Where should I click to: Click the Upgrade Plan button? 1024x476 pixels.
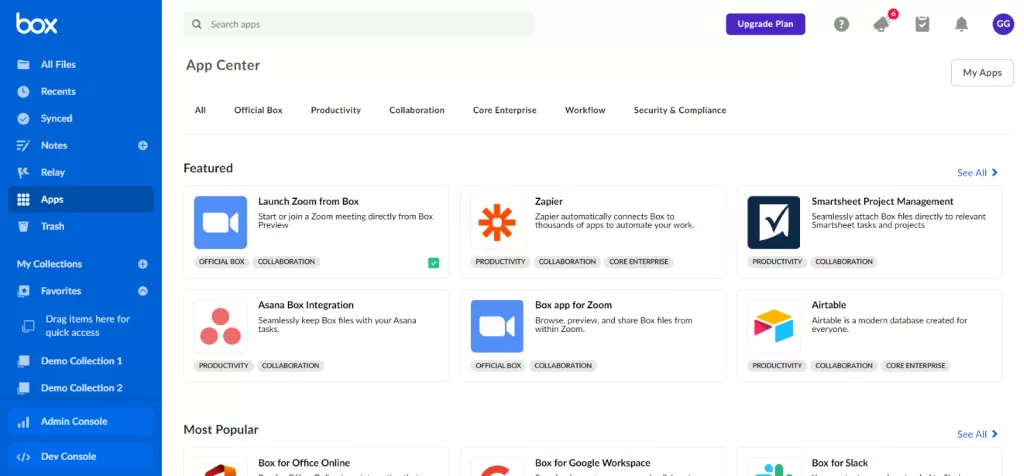coord(765,24)
